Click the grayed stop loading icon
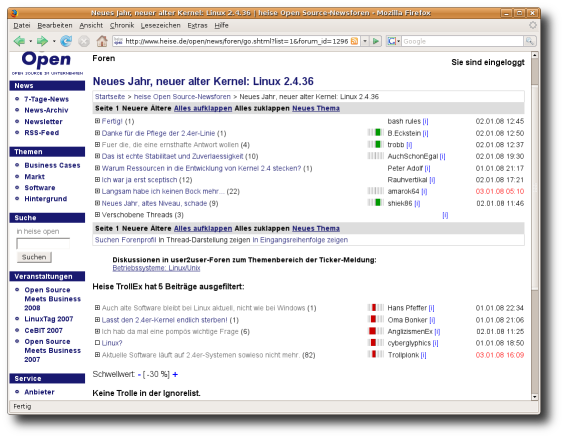The image size is (564, 438). [x=84, y=42]
